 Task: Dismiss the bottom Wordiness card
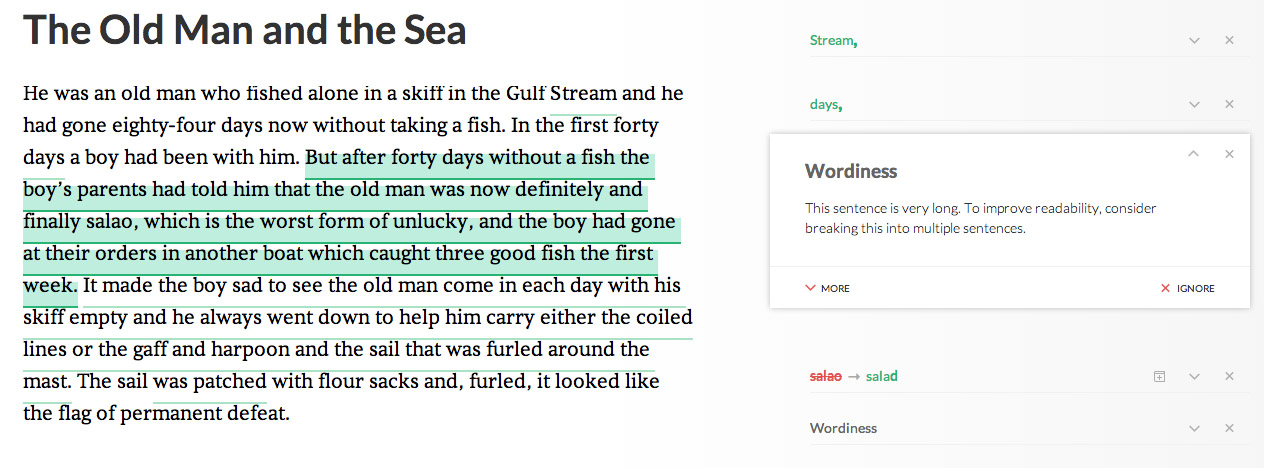click(x=1229, y=428)
